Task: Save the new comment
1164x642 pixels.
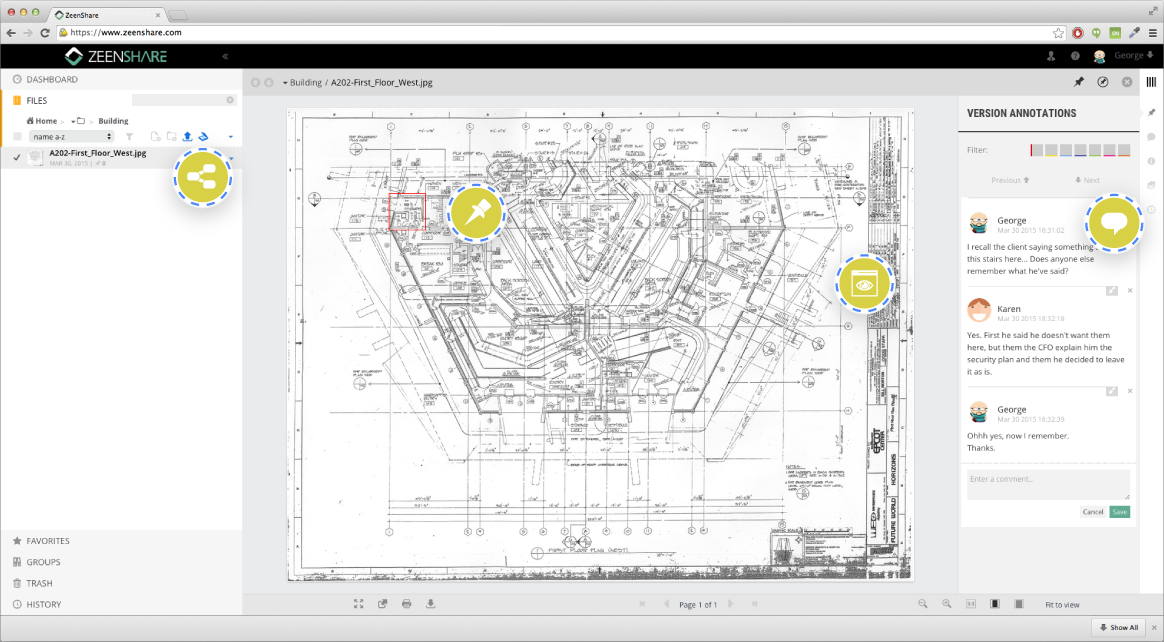Action: tap(1119, 512)
